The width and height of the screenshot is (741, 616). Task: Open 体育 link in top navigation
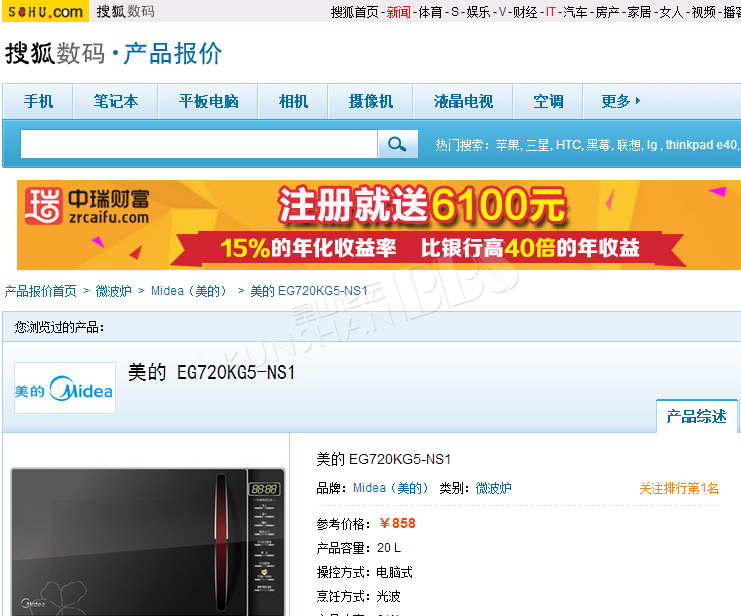[430, 12]
